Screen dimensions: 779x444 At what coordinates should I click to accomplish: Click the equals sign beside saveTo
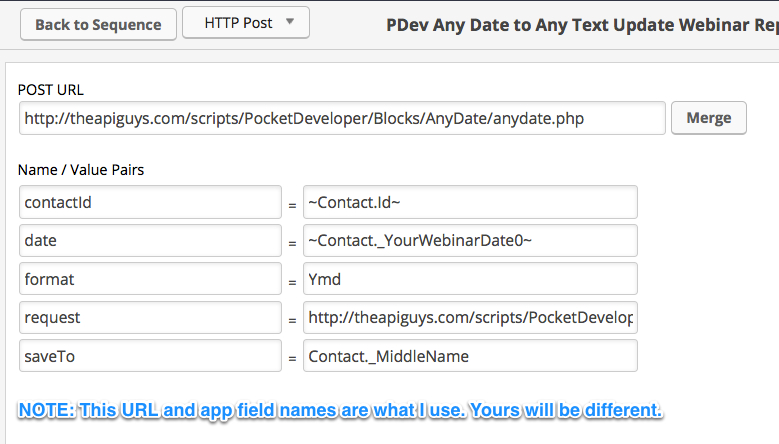click(x=292, y=357)
